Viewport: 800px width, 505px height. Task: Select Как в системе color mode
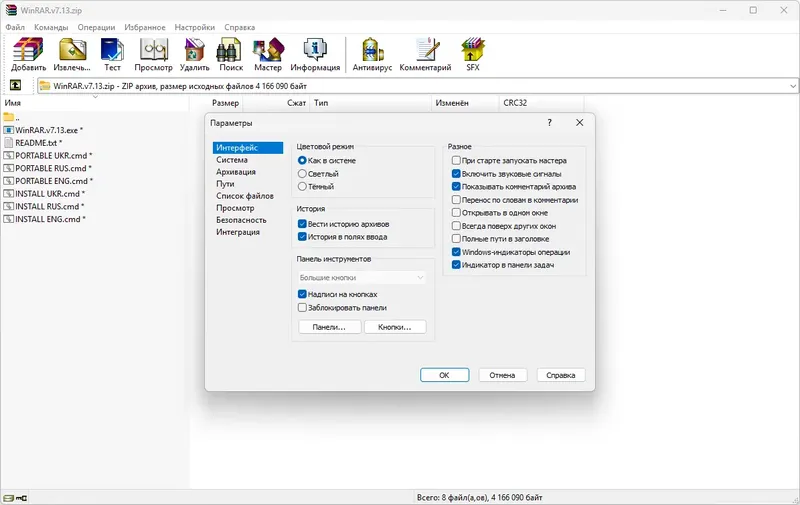click(x=302, y=160)
